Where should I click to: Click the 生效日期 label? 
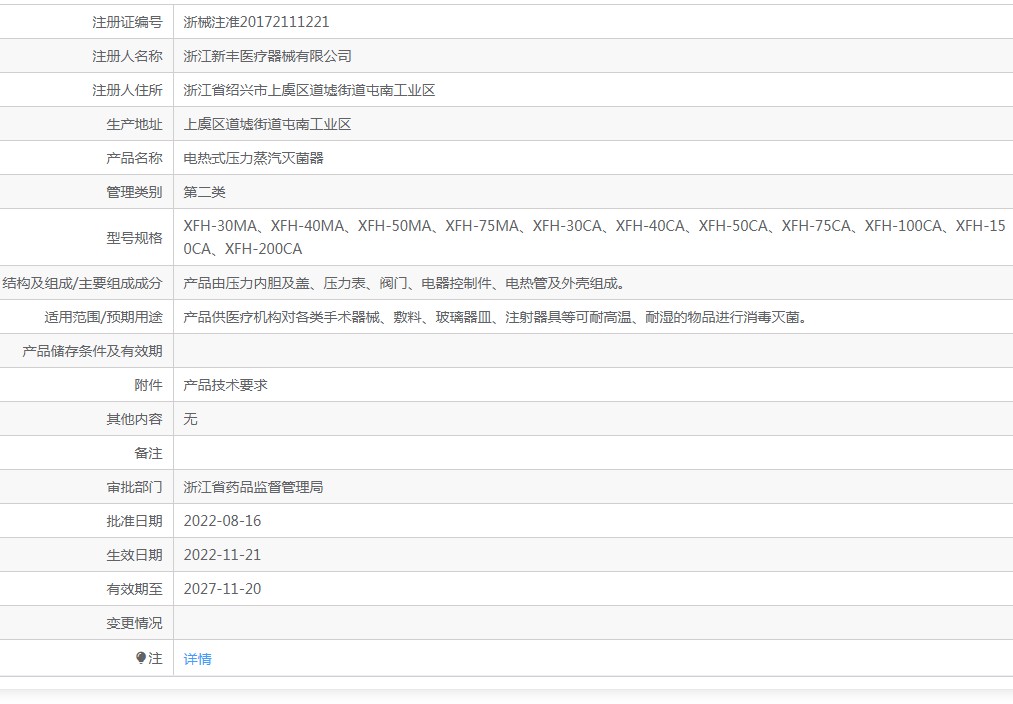coord(134,555)
